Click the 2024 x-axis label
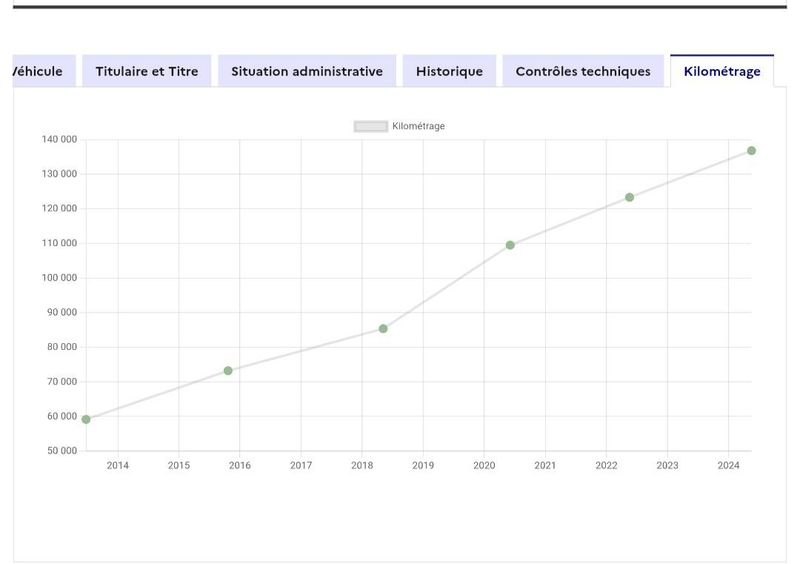 pos(729,465)
